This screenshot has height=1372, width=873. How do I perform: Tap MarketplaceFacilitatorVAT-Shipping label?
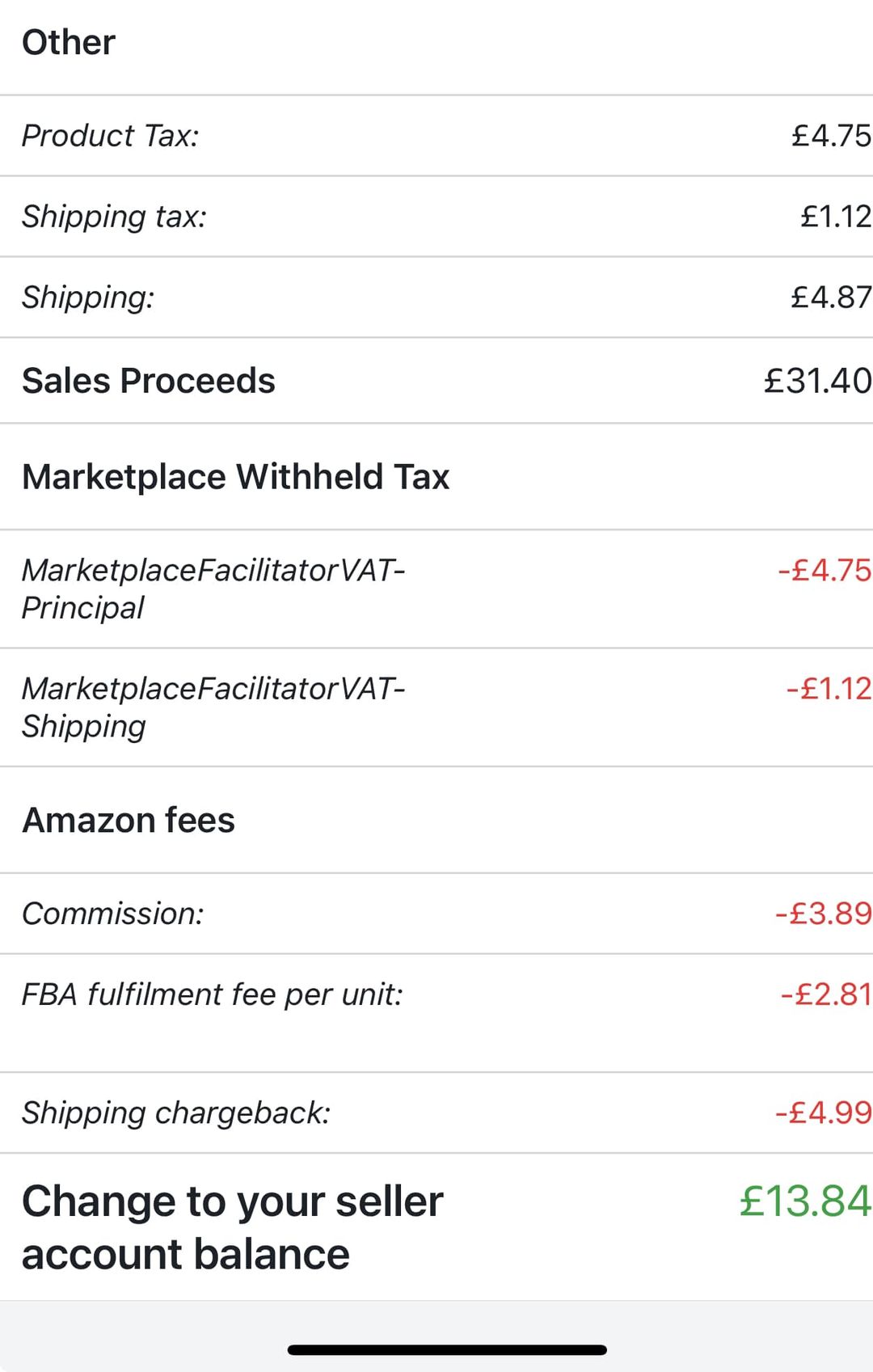click(213, 707)
